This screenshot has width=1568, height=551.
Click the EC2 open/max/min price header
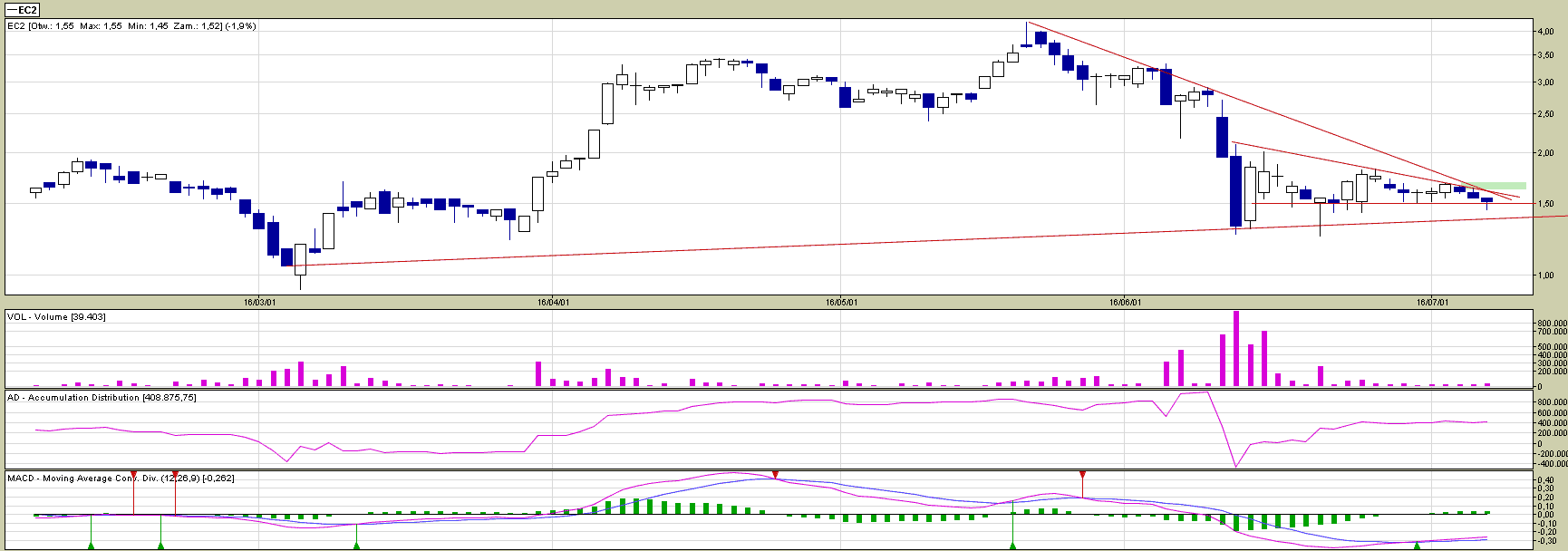click(x=131, y=26)
